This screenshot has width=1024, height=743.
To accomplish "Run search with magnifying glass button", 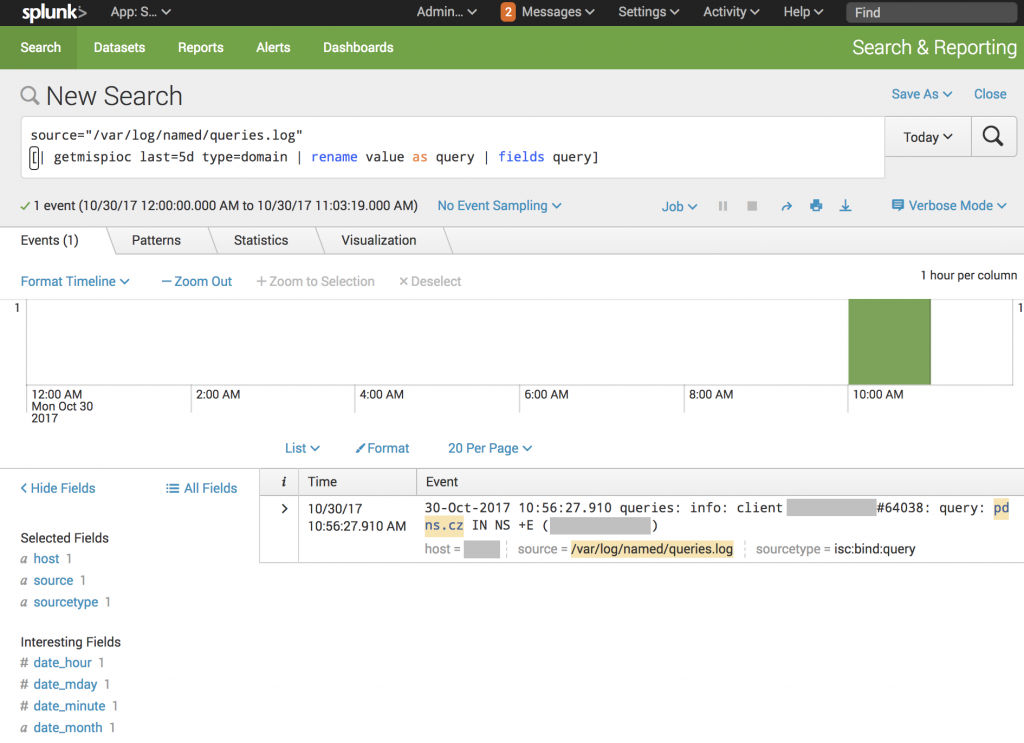I will tap(992, 137).
